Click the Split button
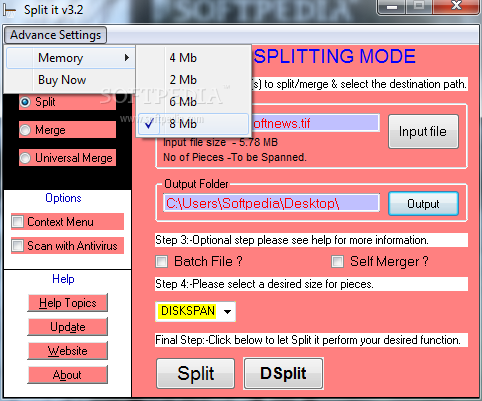482x401 pixels. click(196, 373)
